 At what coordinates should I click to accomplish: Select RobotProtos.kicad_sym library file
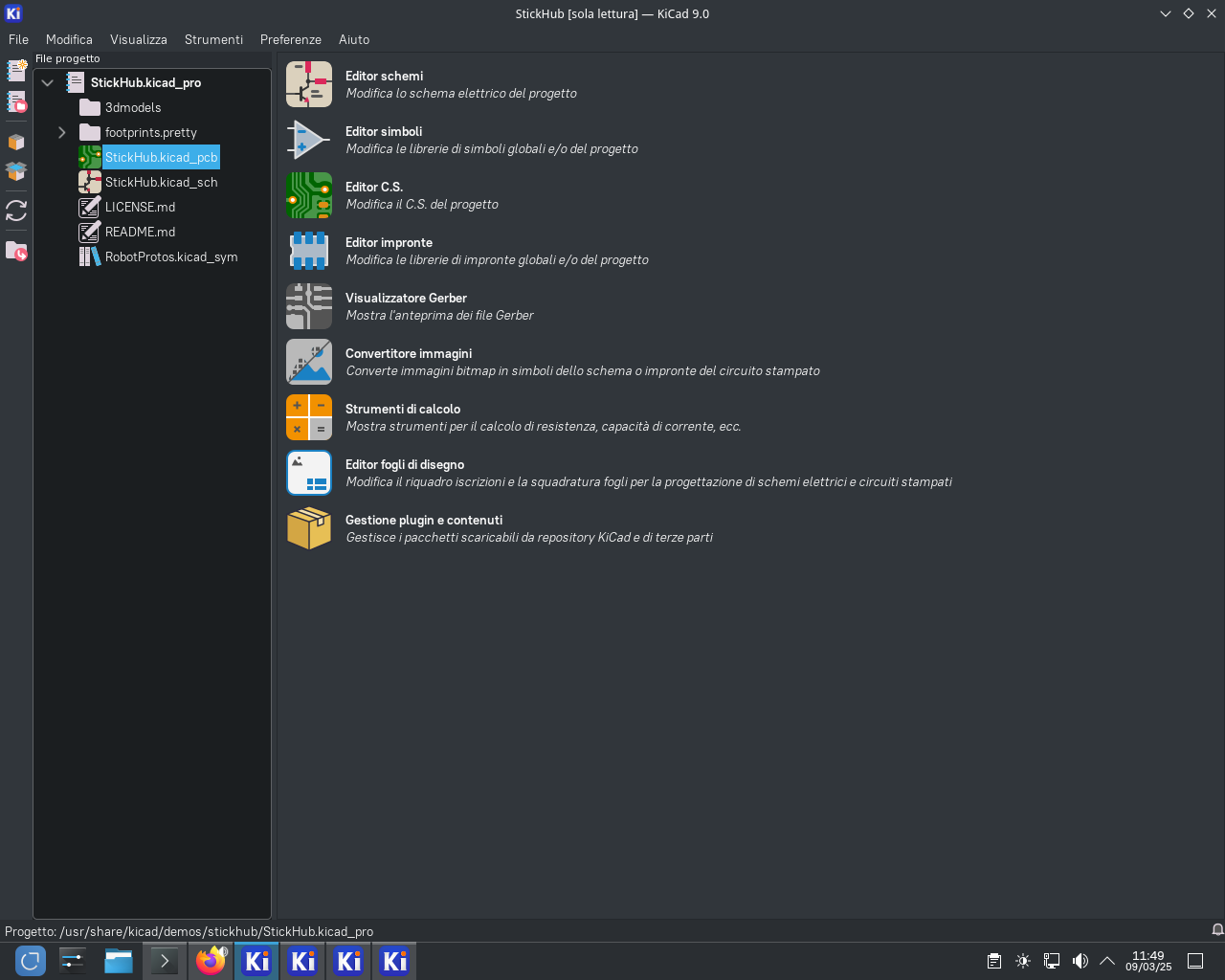170,256
